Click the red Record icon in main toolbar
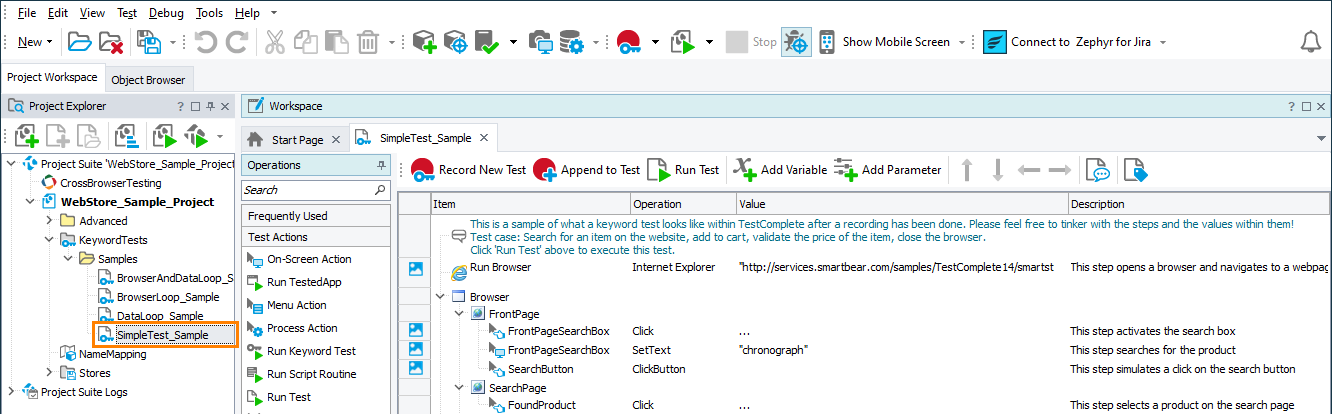 [x=629, y=42]
